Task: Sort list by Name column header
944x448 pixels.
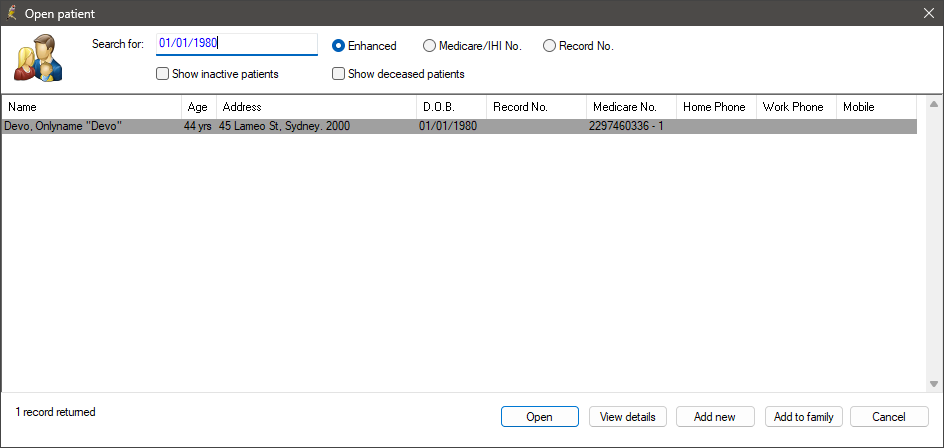Action: 92,107
